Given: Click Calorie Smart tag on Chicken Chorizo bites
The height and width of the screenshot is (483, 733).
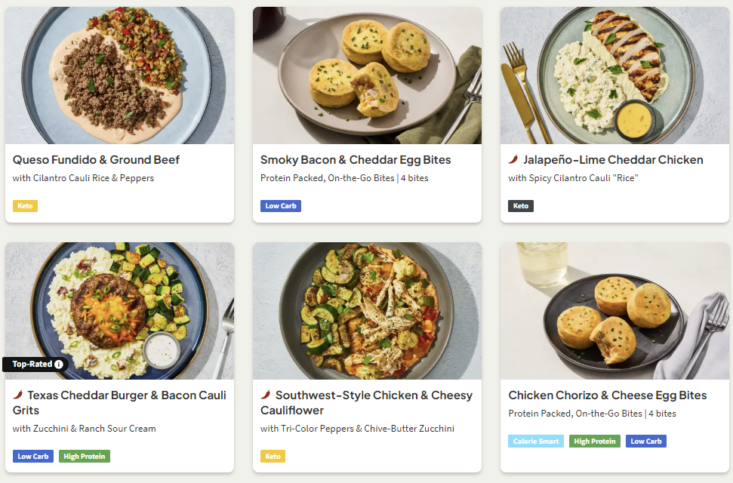Looking at the screenshot, I should pyautogui.click(x=535, y=441).
